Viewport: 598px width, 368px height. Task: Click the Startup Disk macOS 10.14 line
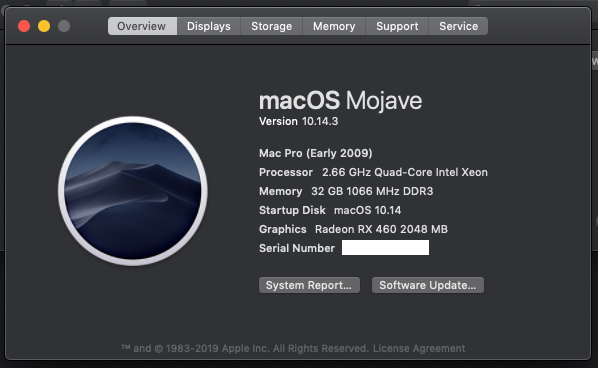pos(330,210)
